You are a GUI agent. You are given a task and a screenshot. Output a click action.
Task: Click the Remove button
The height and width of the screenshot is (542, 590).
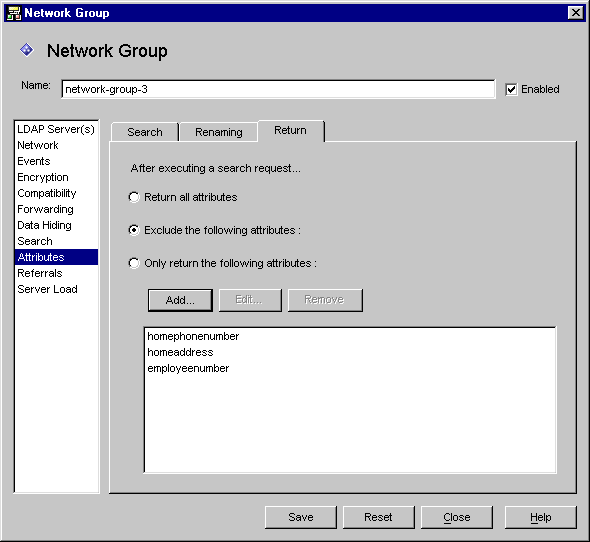(x=325, y=300)
